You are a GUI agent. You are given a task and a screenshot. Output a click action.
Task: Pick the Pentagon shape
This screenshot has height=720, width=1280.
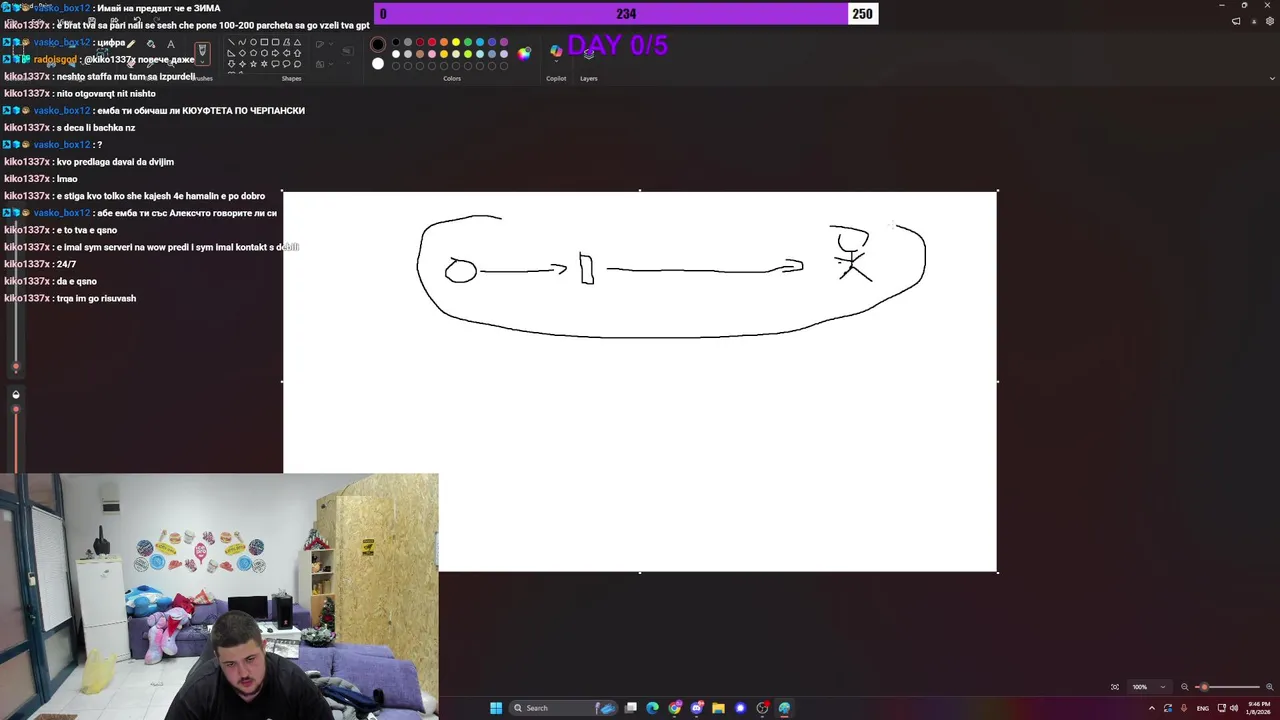pyautogui.click(x=253, y=53)
